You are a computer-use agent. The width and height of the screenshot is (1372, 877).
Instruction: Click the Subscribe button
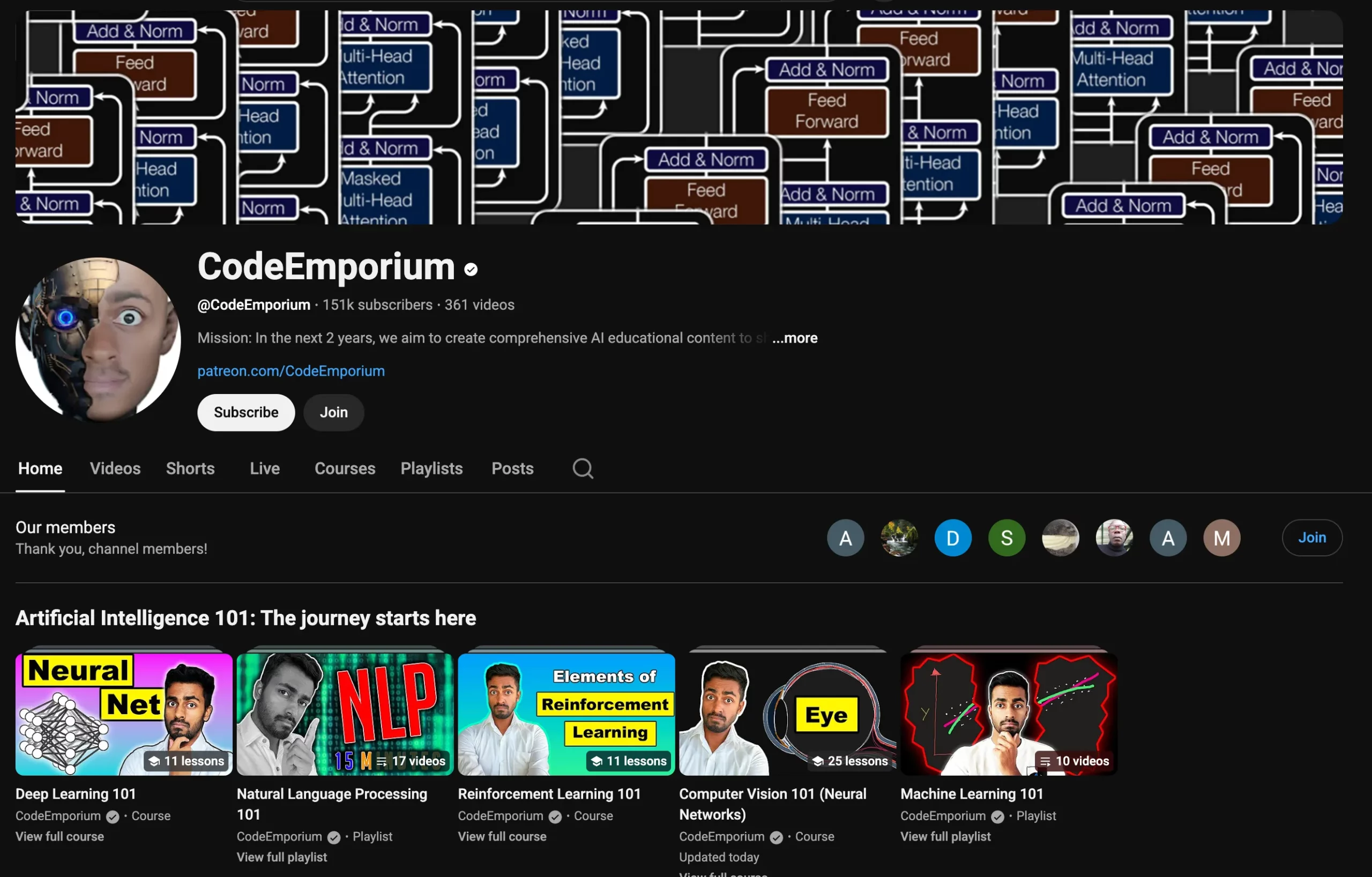coord(245,412)
